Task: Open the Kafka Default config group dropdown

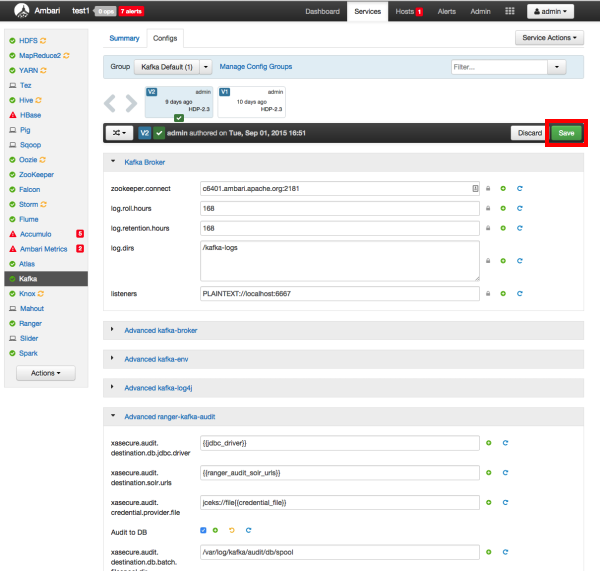Action: (206, 67)
